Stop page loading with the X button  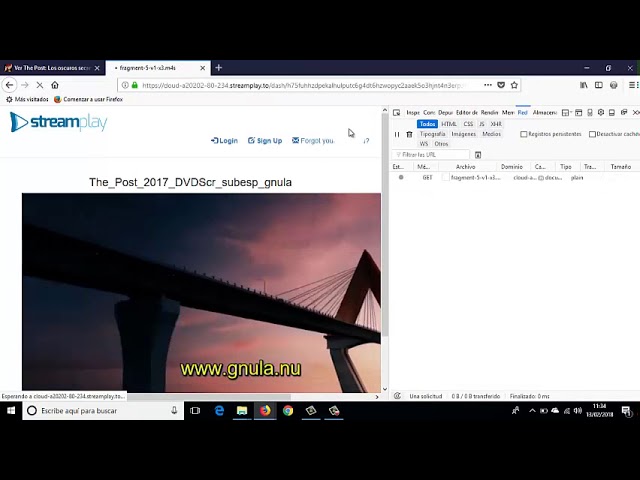40,85
